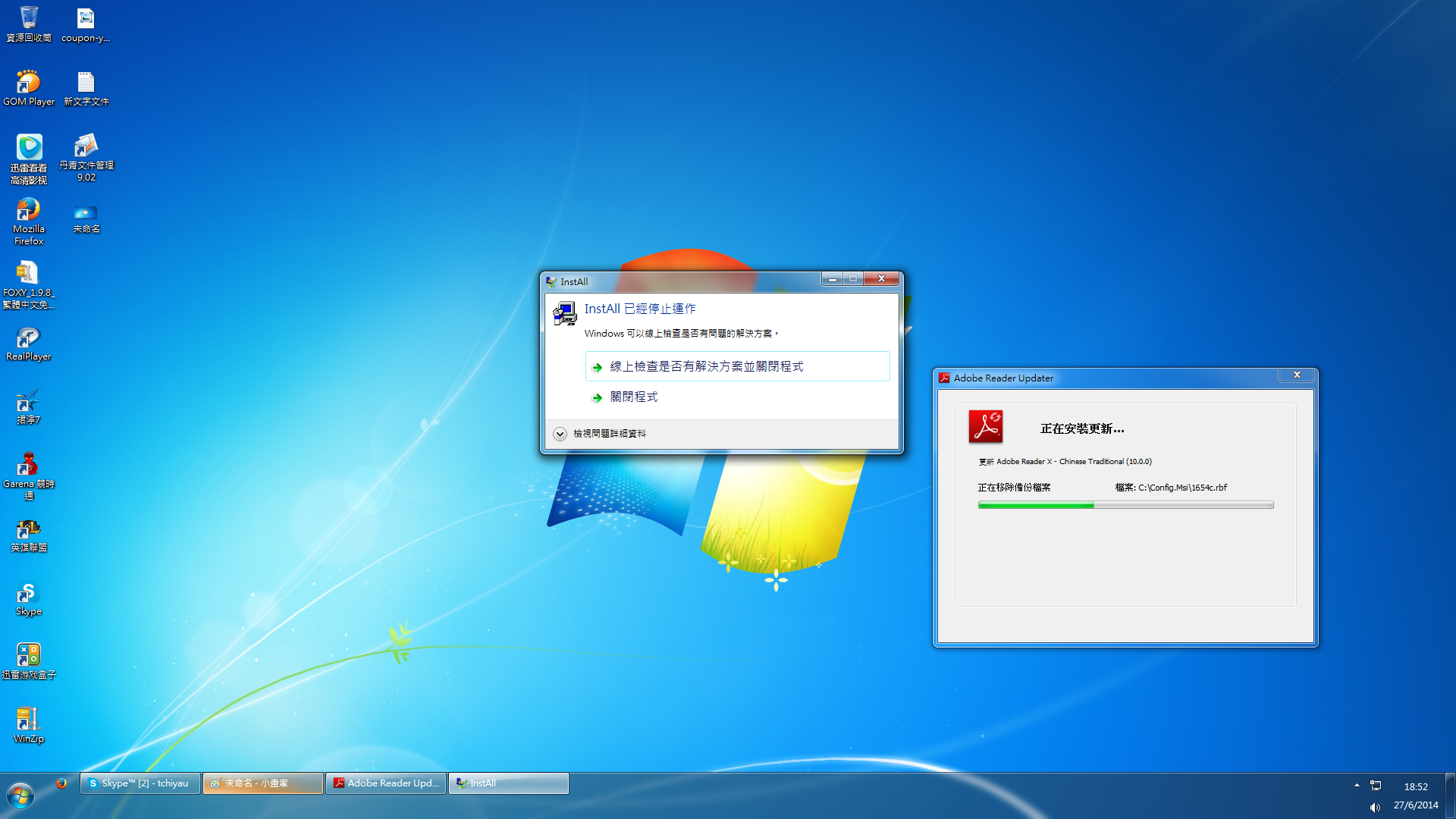The width and height of the screenshot is (1456, 819).
Task: Open the Recycle Bin desktop icon
Action: 29,24
